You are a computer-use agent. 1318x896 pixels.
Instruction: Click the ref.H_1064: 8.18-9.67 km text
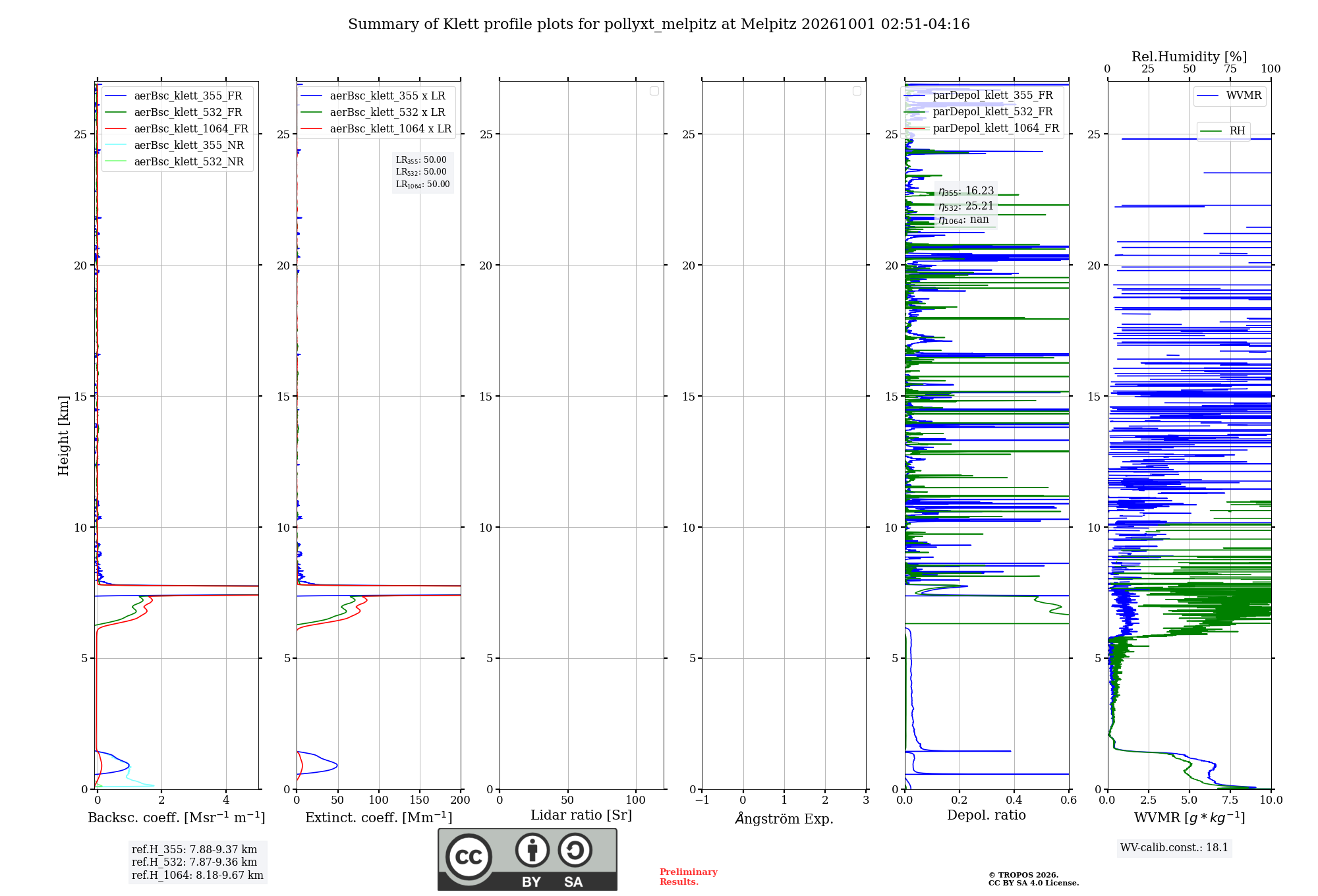(198, 876)
